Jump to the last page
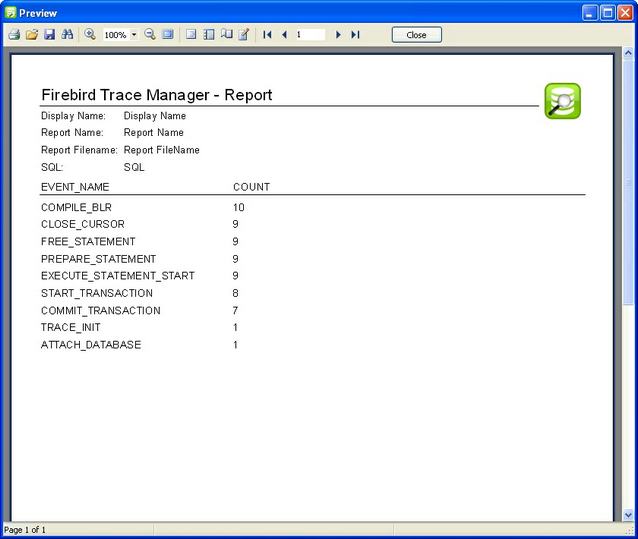Viewport: 638px width, 539px height. (355, 35)
